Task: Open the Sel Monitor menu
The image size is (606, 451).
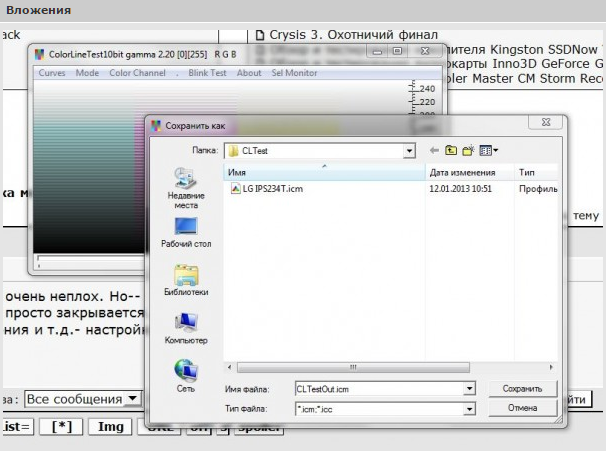Action: 294,73
